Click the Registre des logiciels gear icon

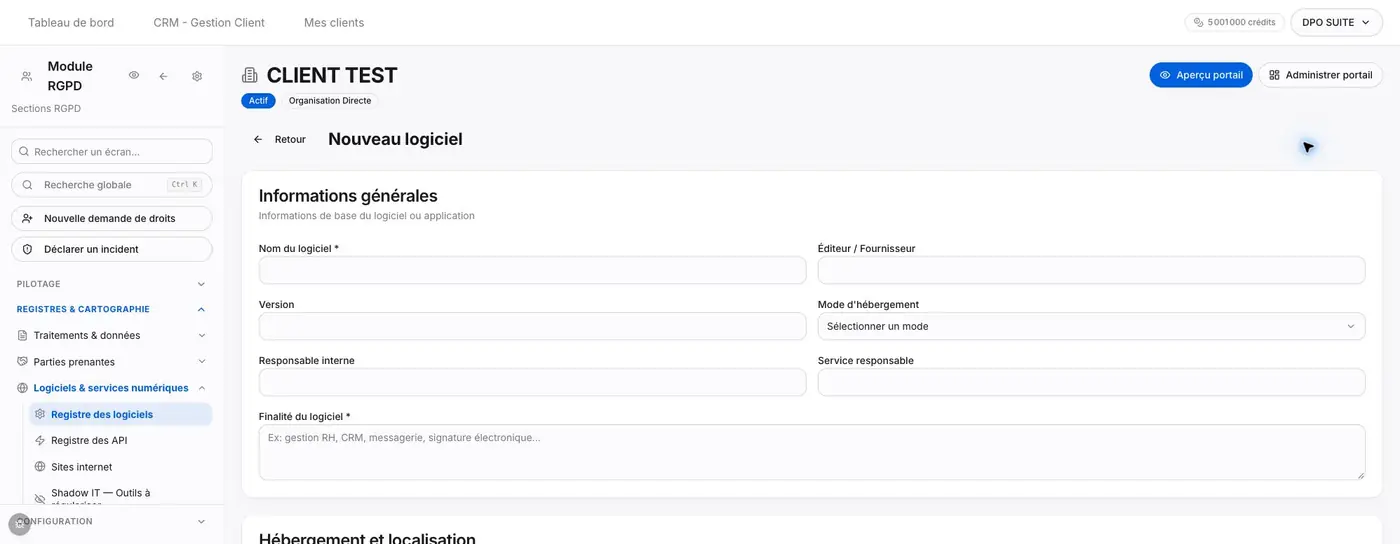click(x=40, y=414)
